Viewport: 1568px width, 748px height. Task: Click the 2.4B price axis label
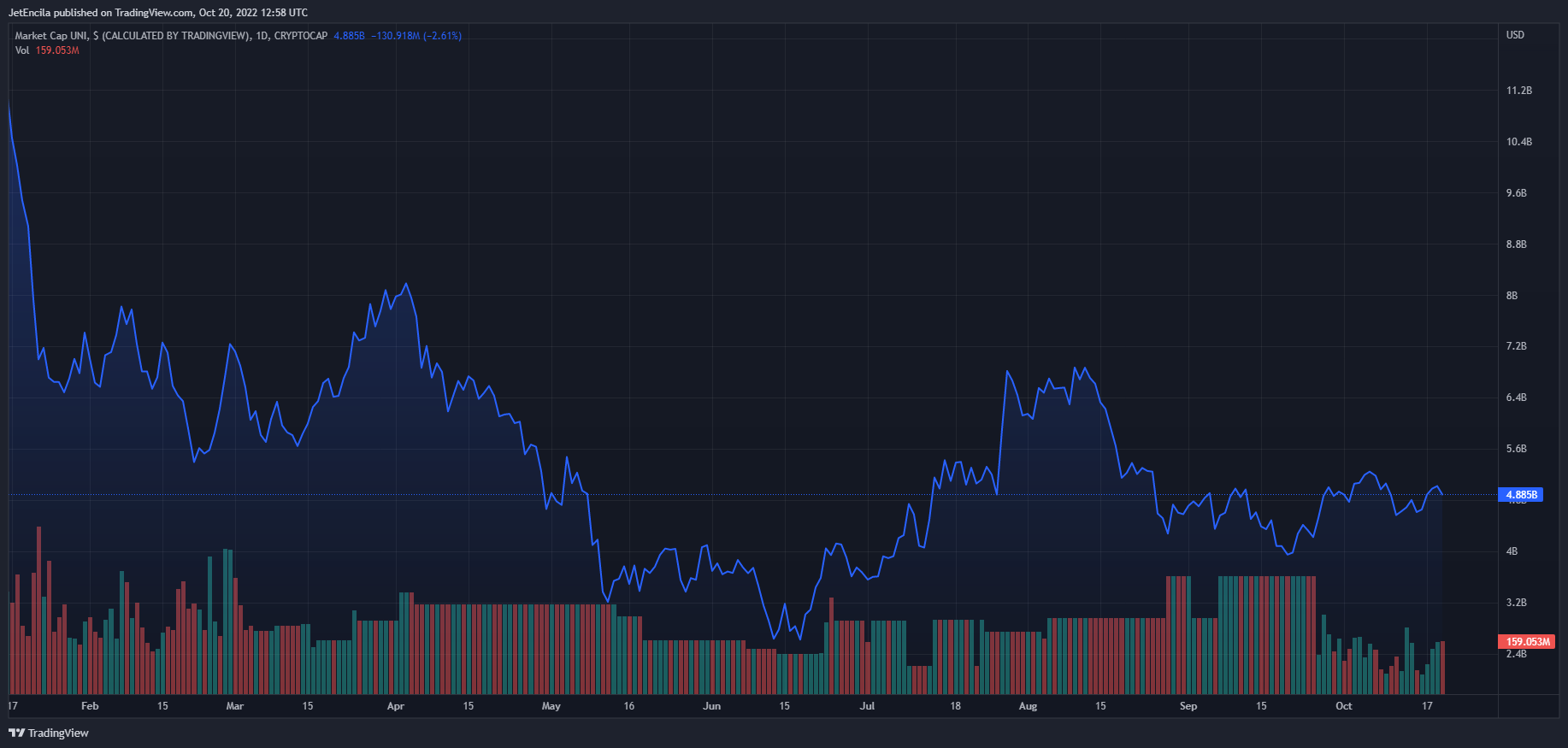[1516, 654]
